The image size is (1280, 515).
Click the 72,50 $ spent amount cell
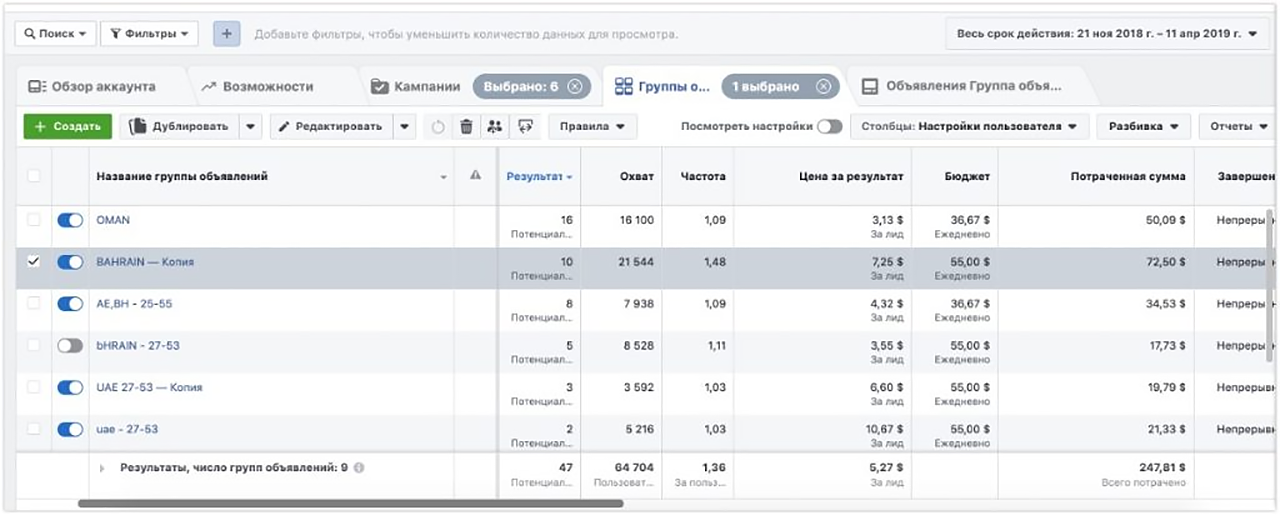tap(1166, 262)
